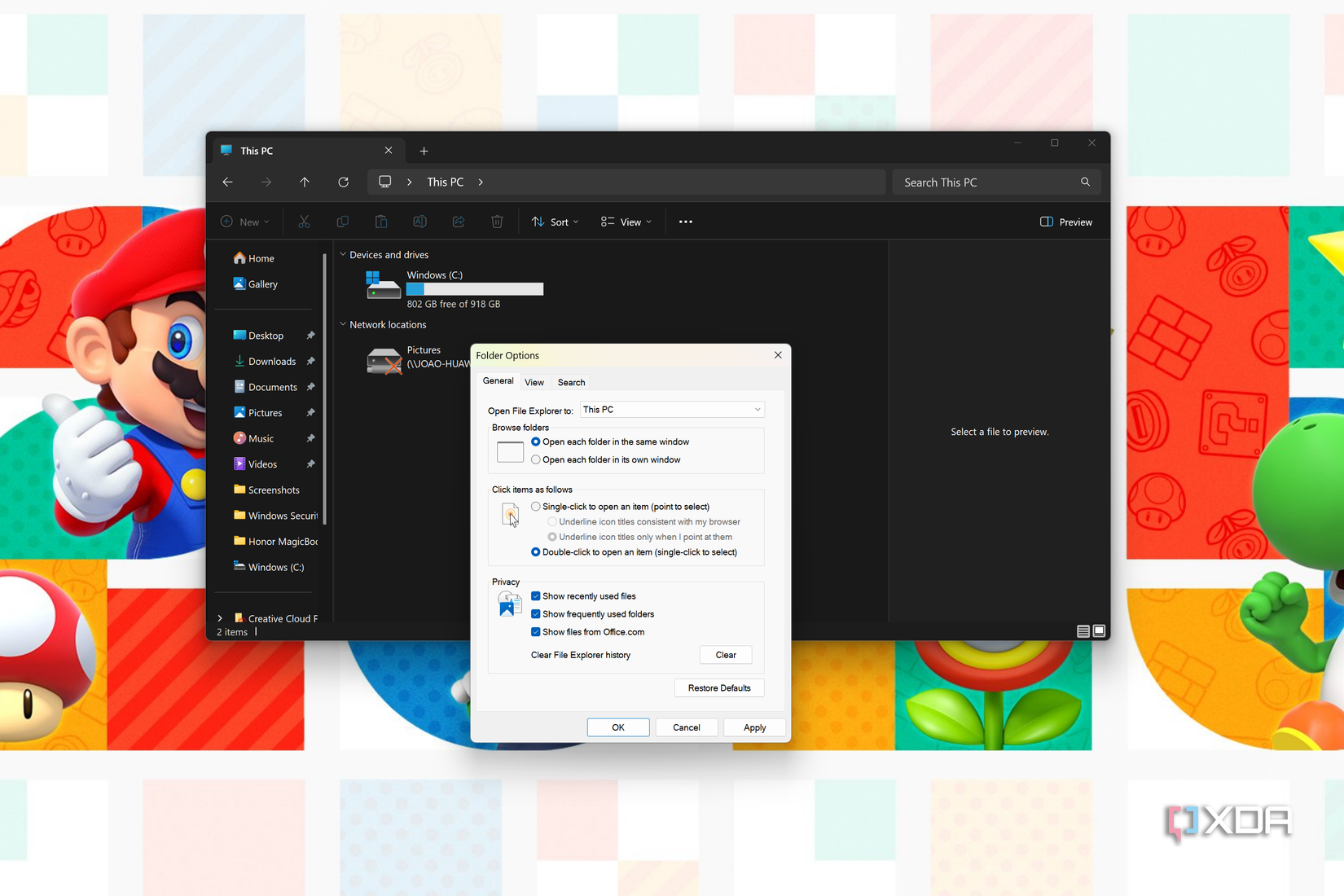Click the Paste icon

click(380, 222)
